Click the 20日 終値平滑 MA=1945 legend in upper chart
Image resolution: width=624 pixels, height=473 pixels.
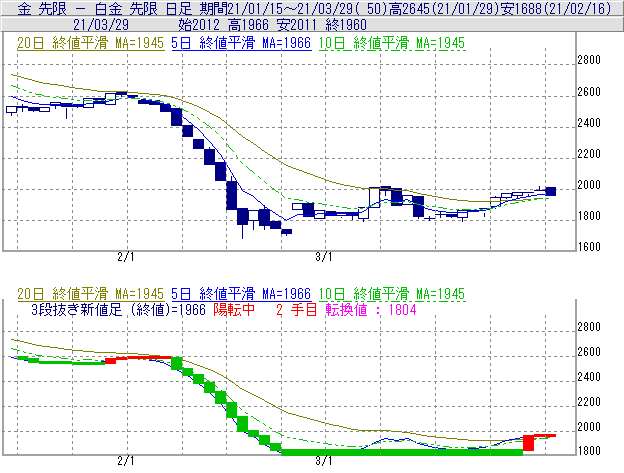tap(90, 43)
